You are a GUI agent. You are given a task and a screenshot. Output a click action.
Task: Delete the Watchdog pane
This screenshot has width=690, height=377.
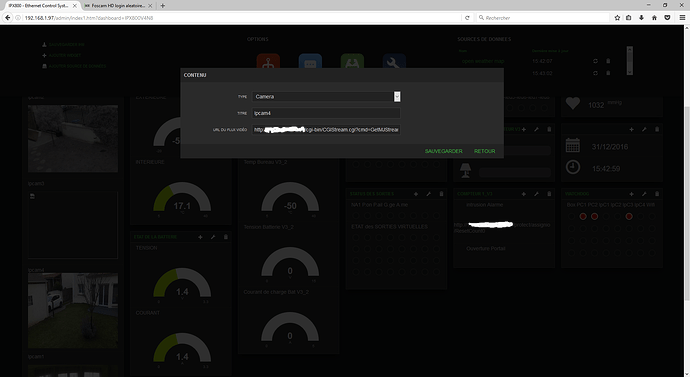(657, 194)
